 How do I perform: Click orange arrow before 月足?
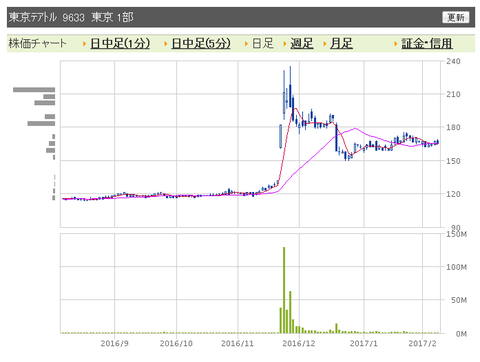pos(325,44)
